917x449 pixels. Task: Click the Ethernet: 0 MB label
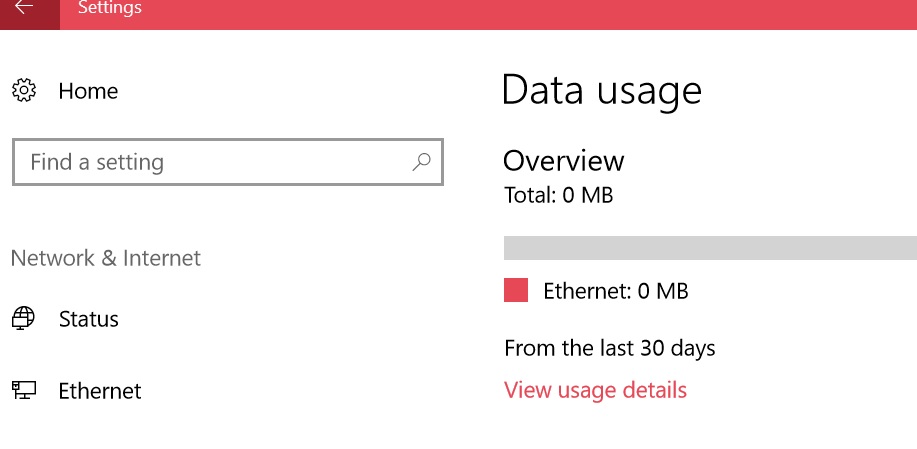(616, 291)
